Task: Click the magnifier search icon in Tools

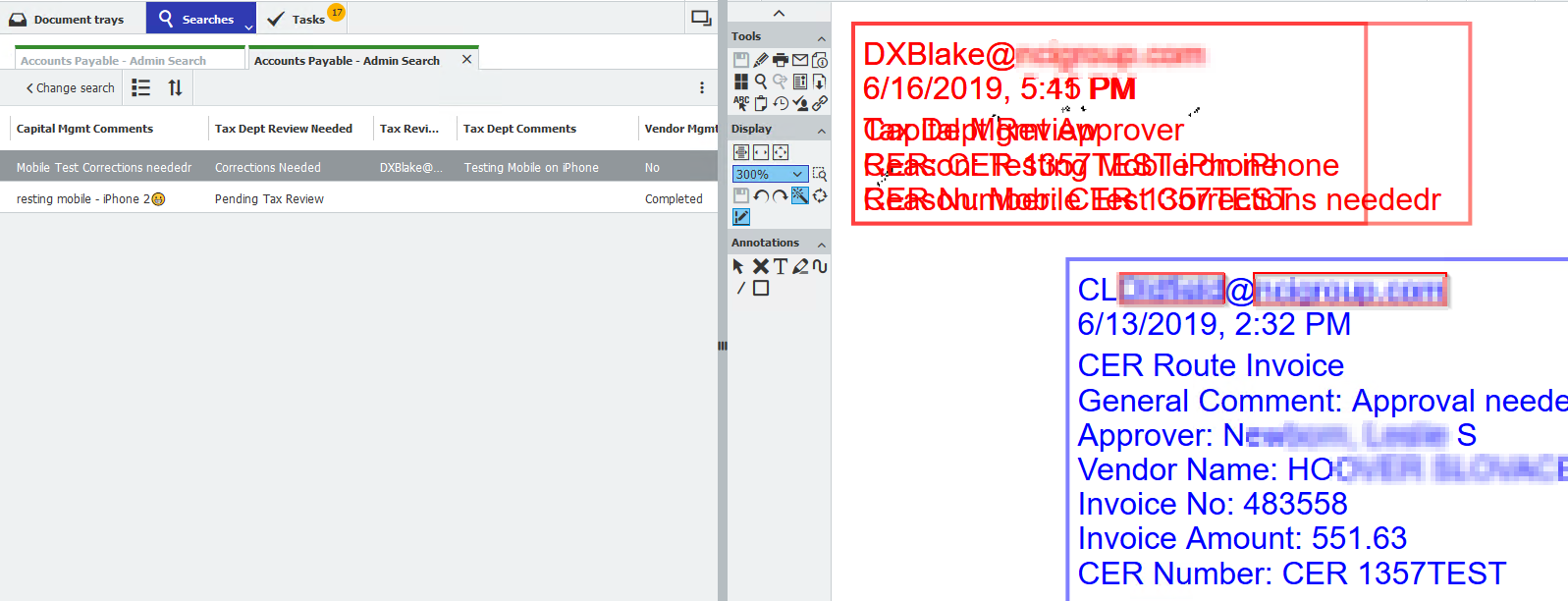Action: pos(761,82)
